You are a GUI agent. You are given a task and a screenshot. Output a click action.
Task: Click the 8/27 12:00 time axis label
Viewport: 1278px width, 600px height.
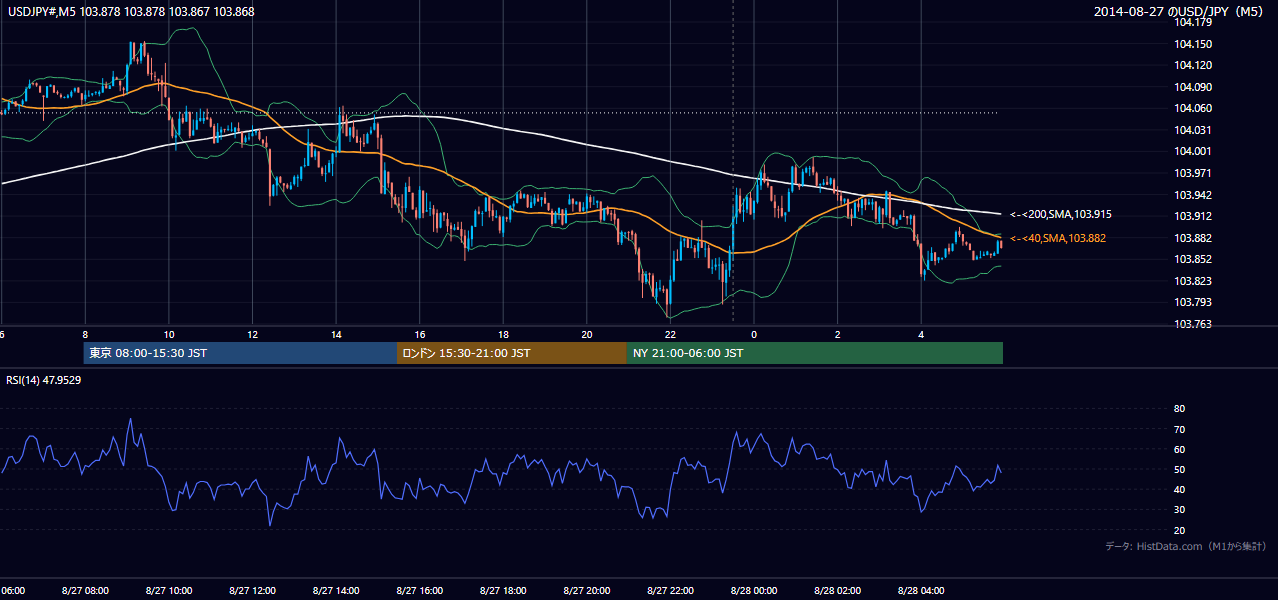tap(252, 591)
